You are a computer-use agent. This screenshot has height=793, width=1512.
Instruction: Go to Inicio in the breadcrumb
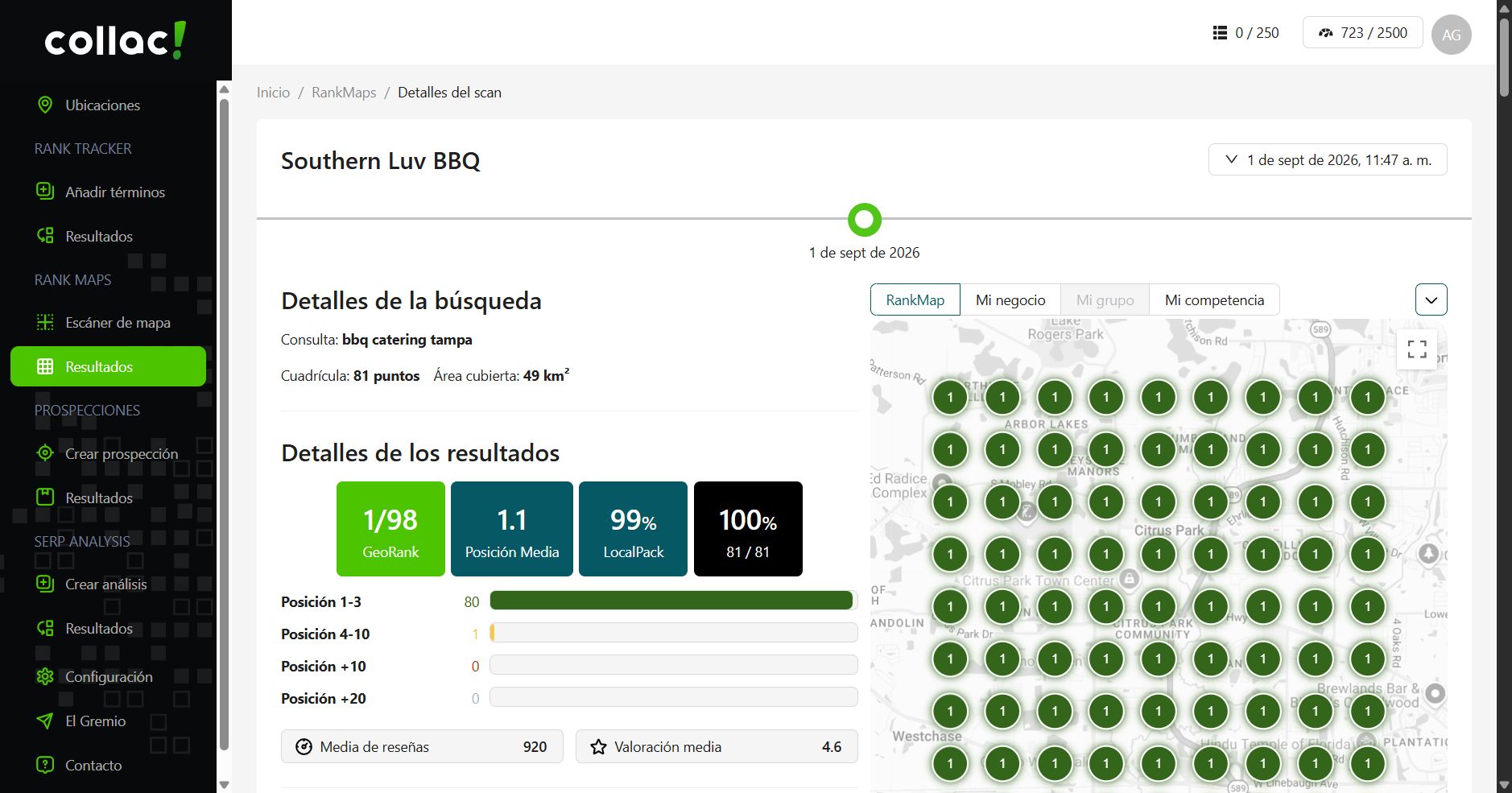273,93
